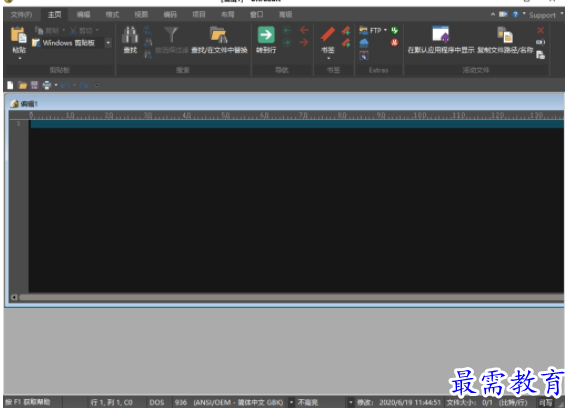Click the editor horizontal scrollbar track
The width and height of the screenshot is (573, 414).
292,297
